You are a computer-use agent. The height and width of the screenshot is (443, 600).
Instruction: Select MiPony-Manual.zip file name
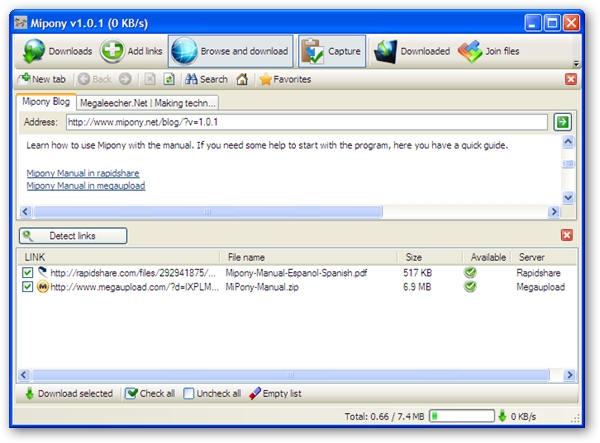[262, 287]
